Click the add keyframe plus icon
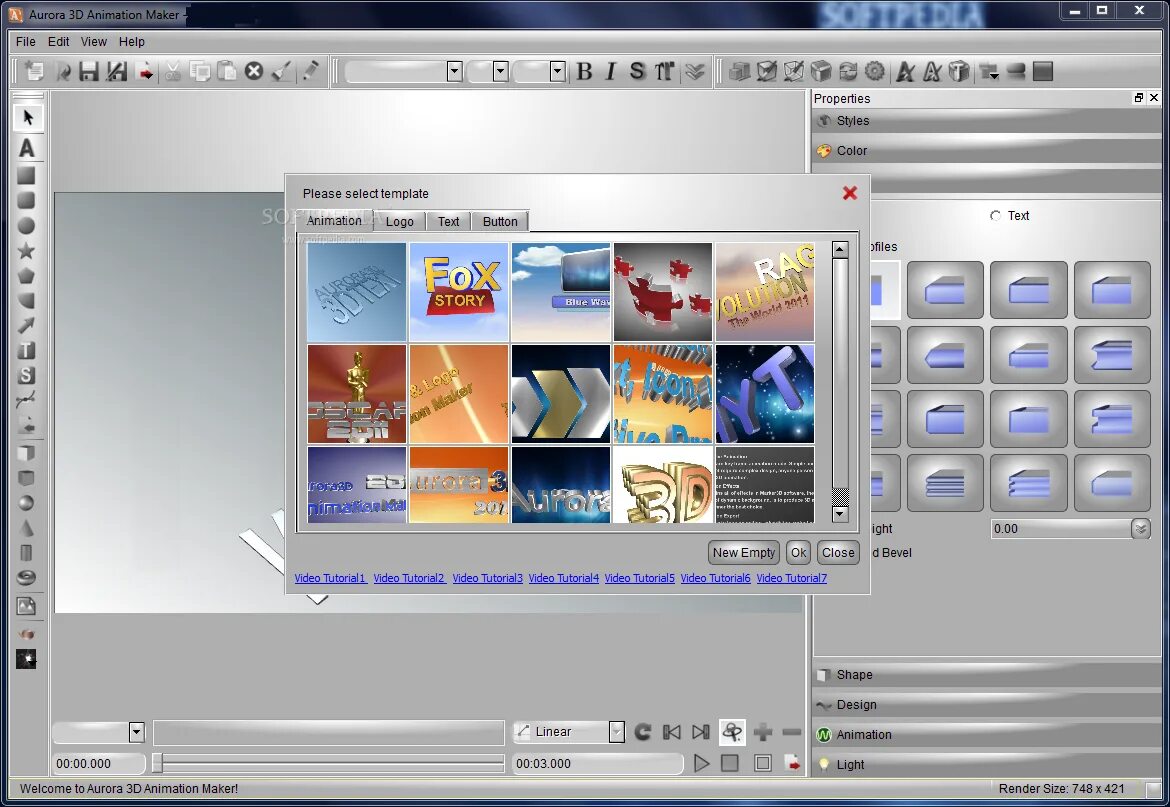 (x=763, y=732)
